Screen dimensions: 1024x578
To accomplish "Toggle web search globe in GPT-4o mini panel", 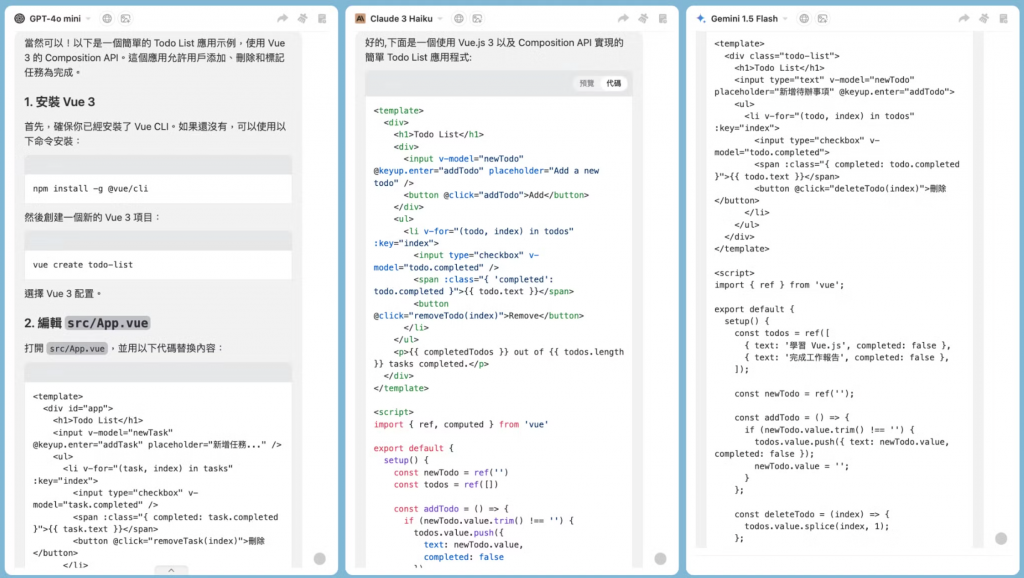I will pyautogui.click(x=107, y=18).
